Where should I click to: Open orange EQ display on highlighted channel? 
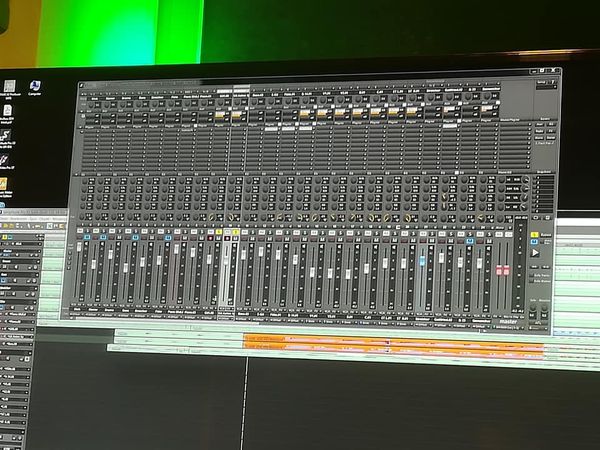coord(236,114)
